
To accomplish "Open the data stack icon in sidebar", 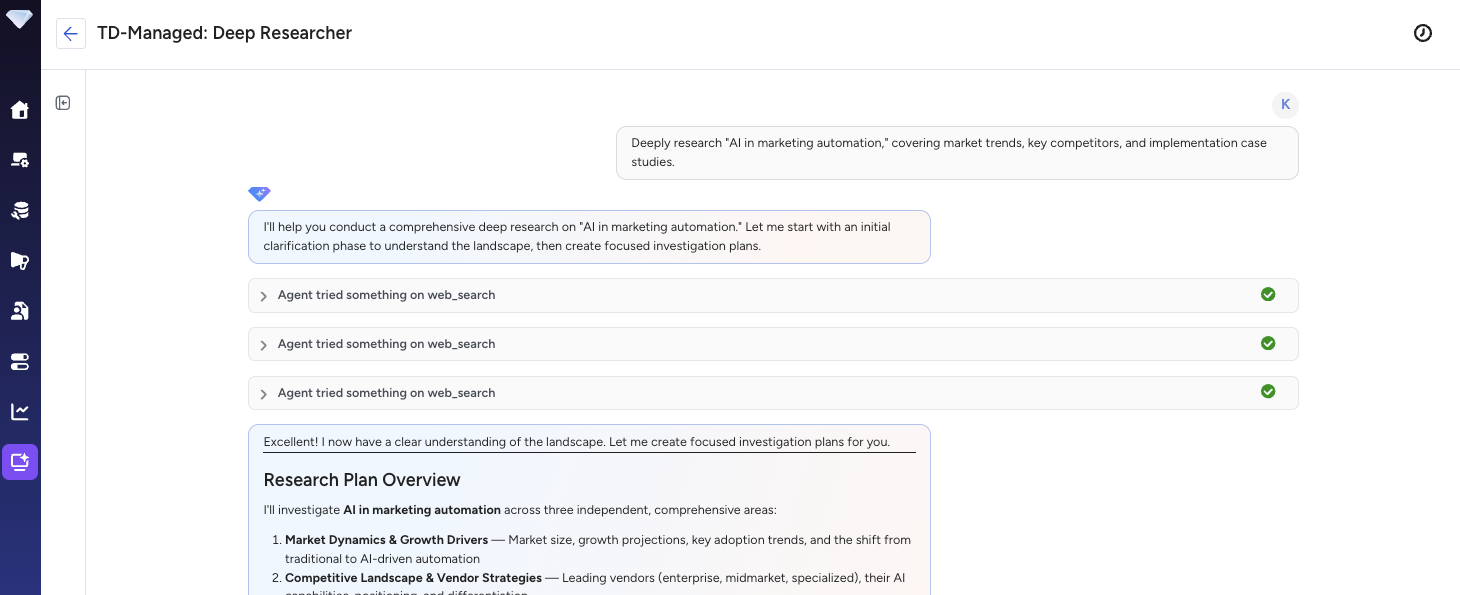I will 20,210.
